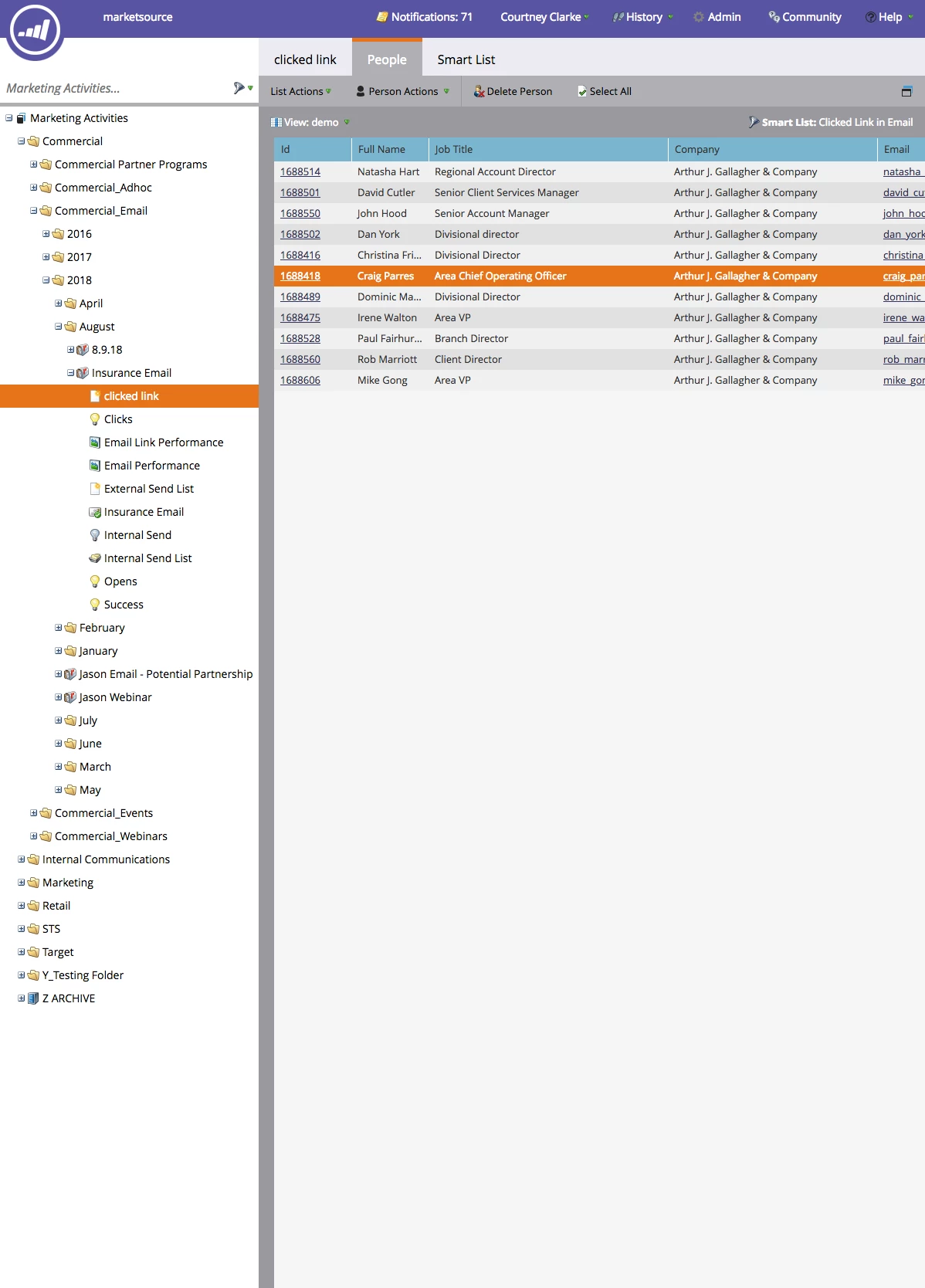Viewport: 925px width, 1288px height.
Task: Click the Delete Person button
Action: click(x=513, y=91)
